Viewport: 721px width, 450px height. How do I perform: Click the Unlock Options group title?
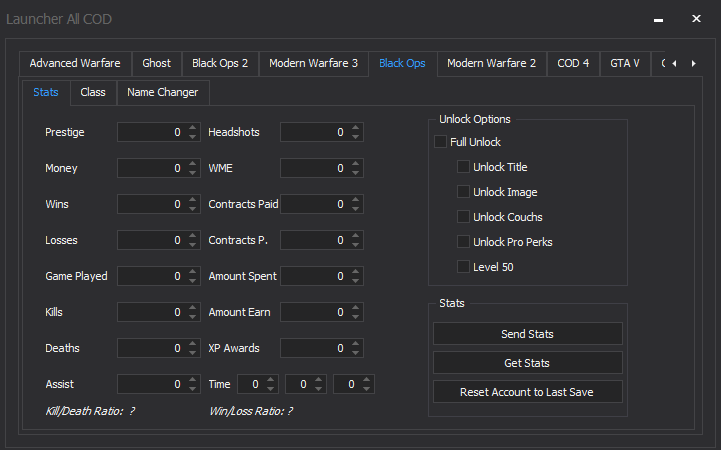pyautogui.click(x=475, y=119)
